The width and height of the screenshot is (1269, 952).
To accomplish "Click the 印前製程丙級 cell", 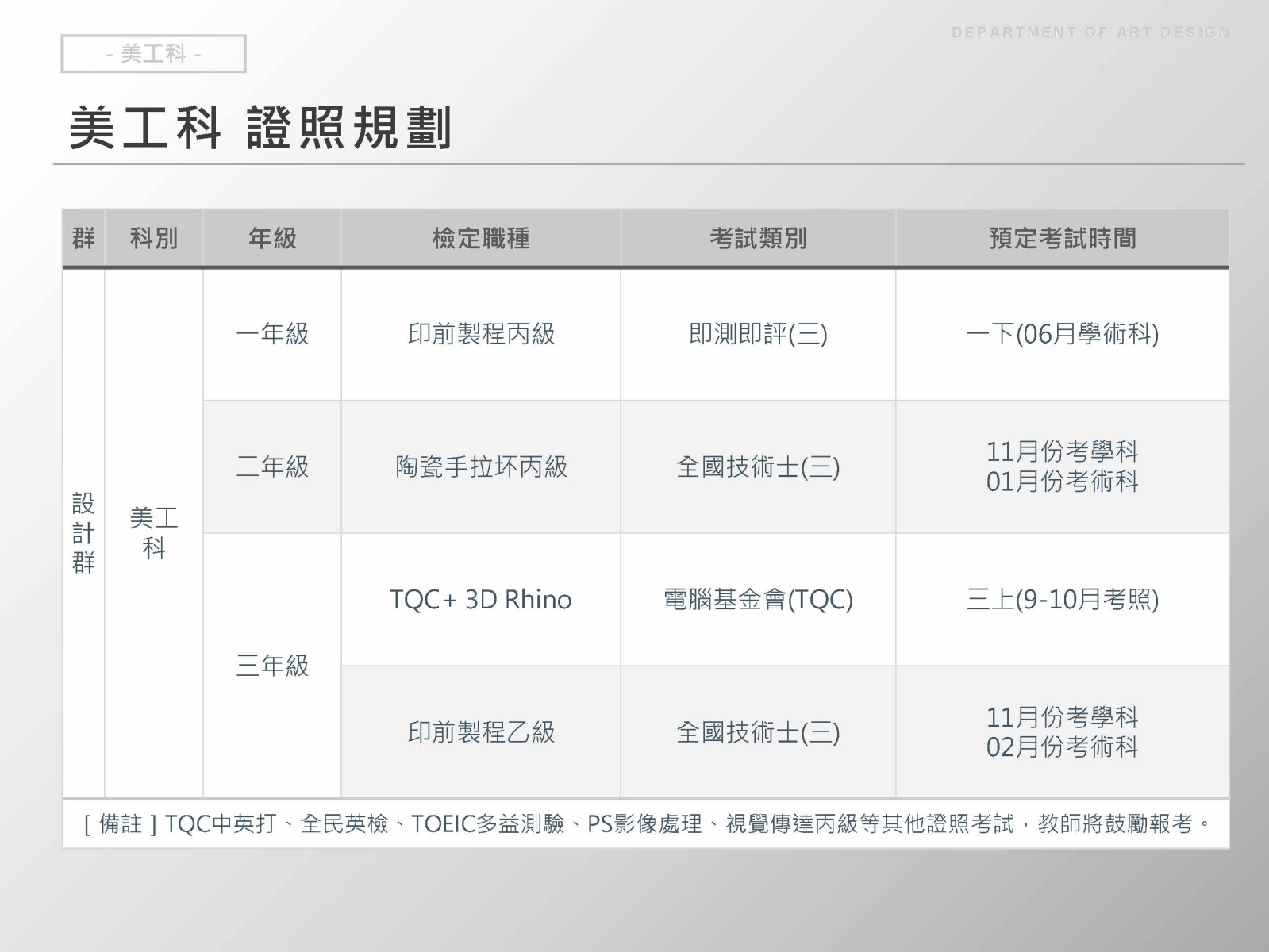I will [481, 334].
